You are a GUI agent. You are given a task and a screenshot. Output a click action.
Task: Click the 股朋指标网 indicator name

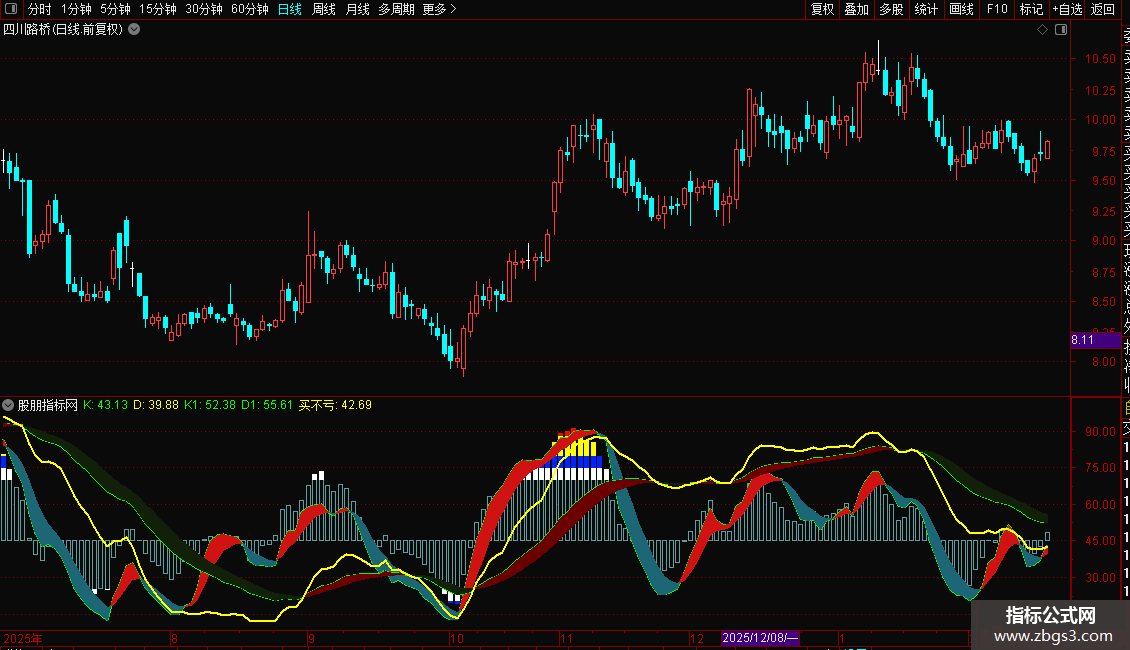(x=48, y=405)
